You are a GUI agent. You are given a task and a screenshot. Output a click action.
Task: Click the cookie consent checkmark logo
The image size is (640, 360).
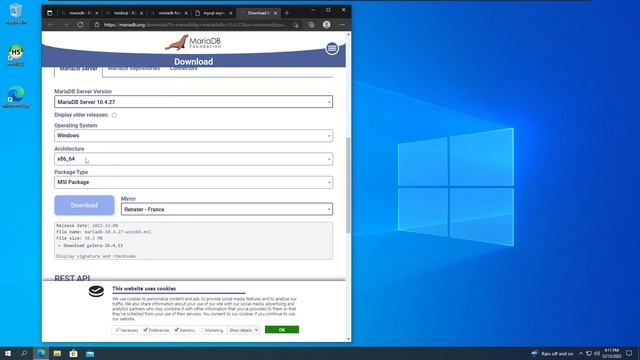[96, 291]
